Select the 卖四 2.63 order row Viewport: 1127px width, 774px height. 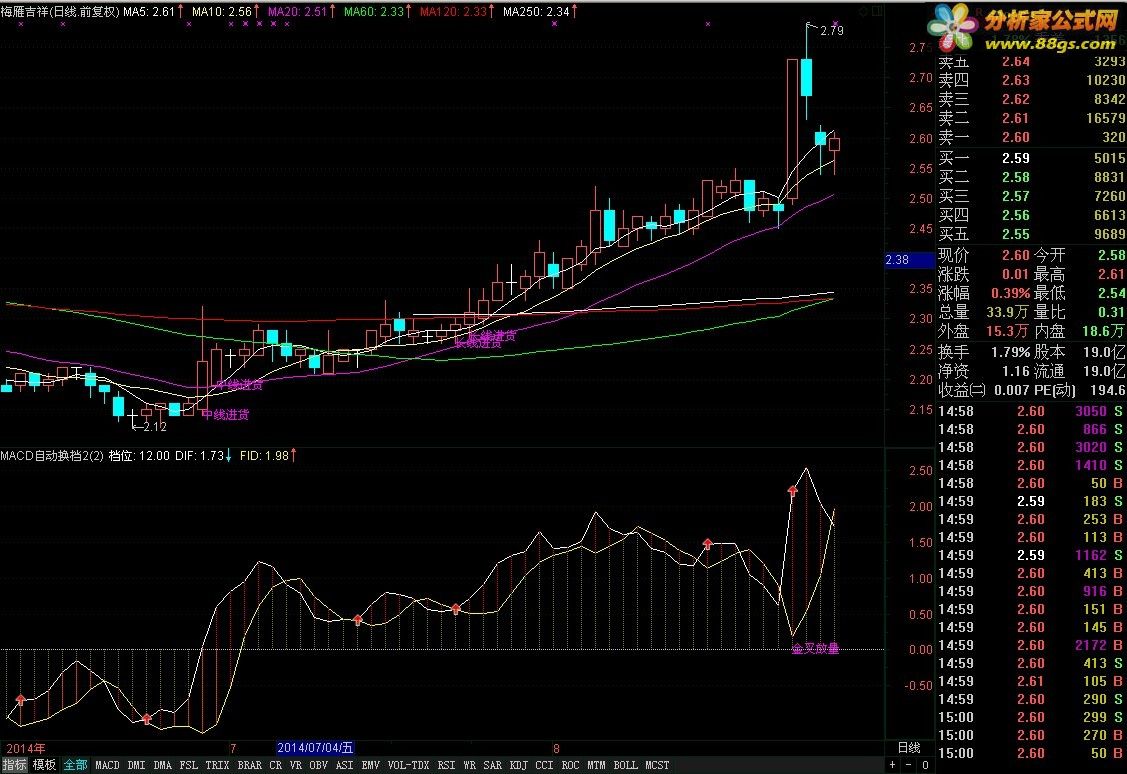[1031, 80]
